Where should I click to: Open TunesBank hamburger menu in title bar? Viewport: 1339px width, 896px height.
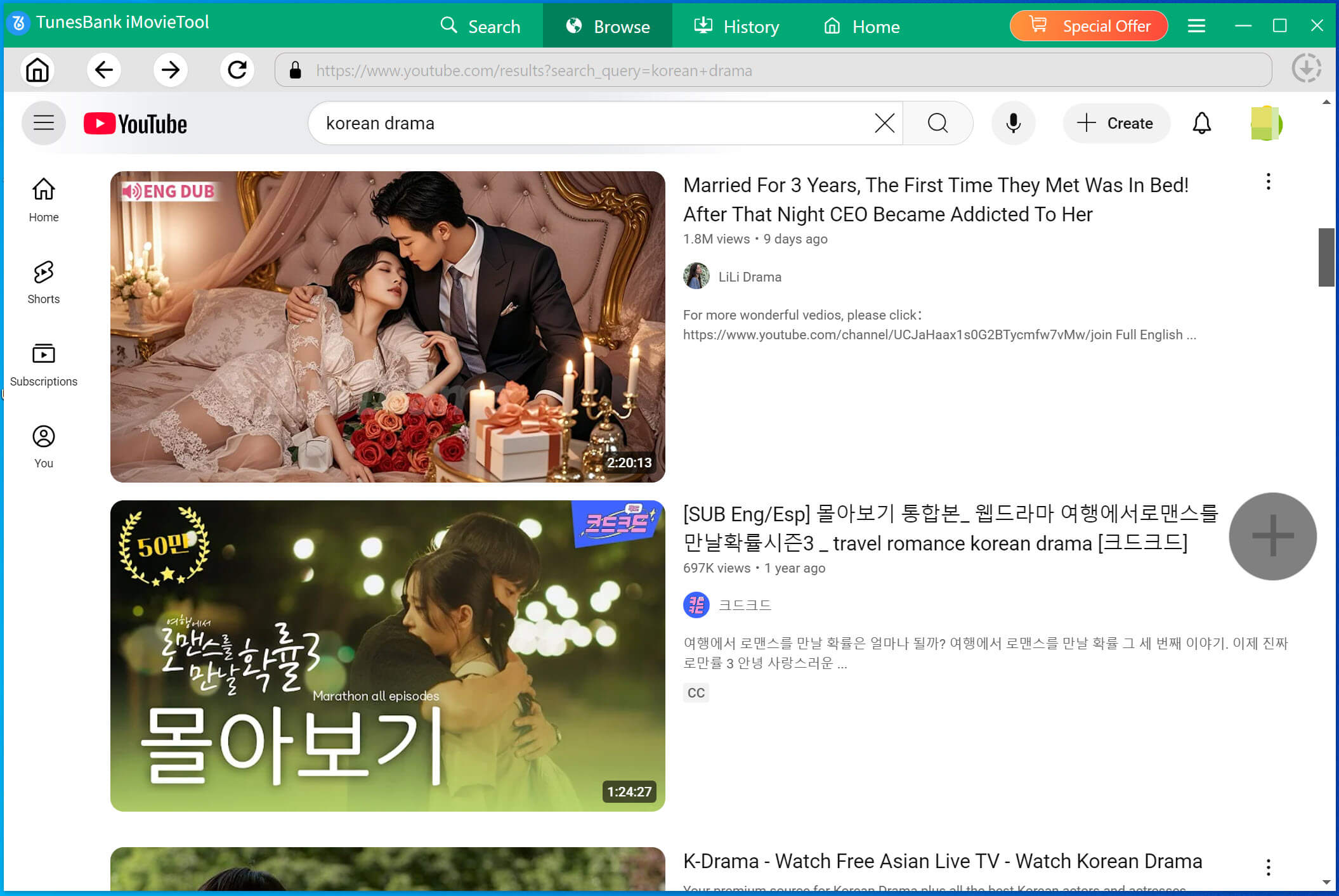[x=1196, y=26]
